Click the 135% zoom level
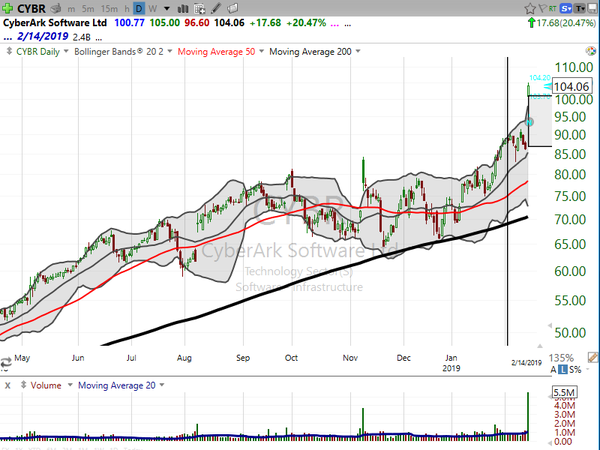 click(561, 358)
